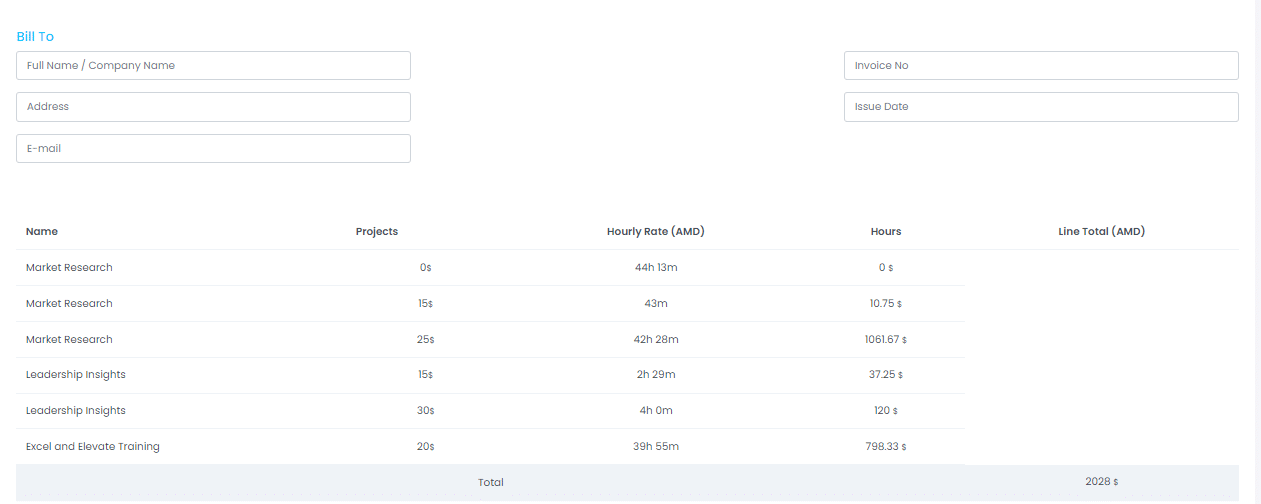Screen dimensions: 1261x504
Task: Select Market Research name in the 42h 28m row
Action: click(x=69, y=339)
